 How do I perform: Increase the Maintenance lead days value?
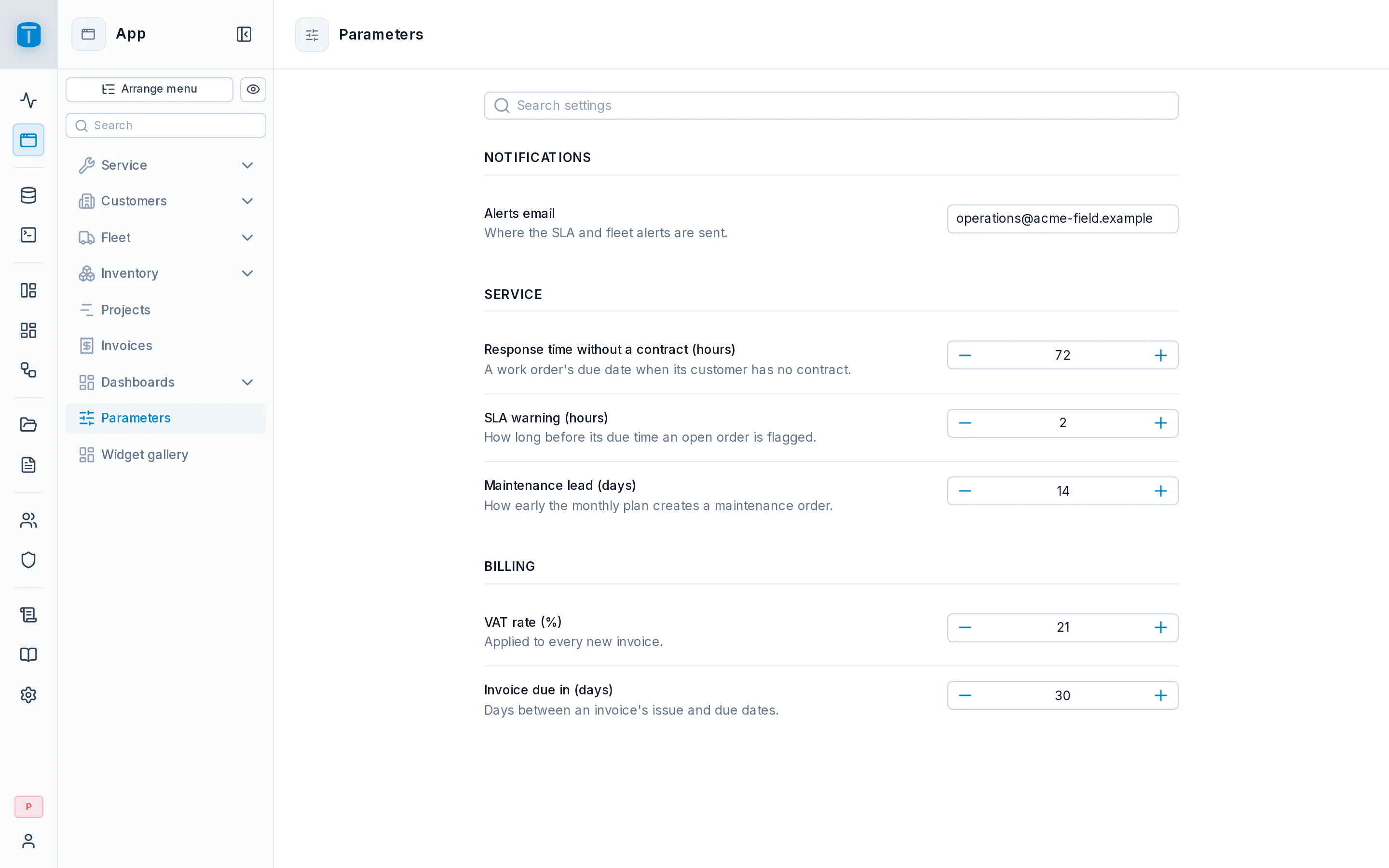1160,491
